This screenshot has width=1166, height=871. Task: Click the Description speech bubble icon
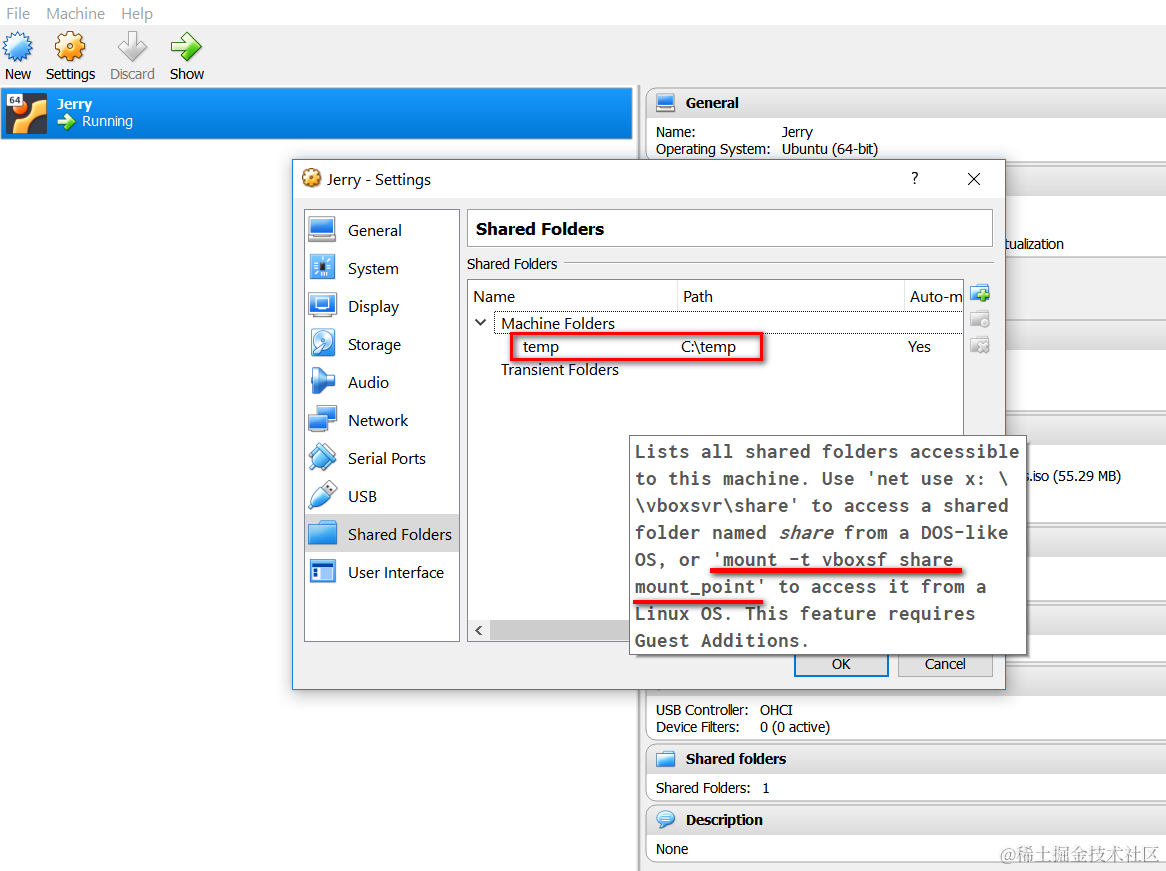tap(666, 820)
